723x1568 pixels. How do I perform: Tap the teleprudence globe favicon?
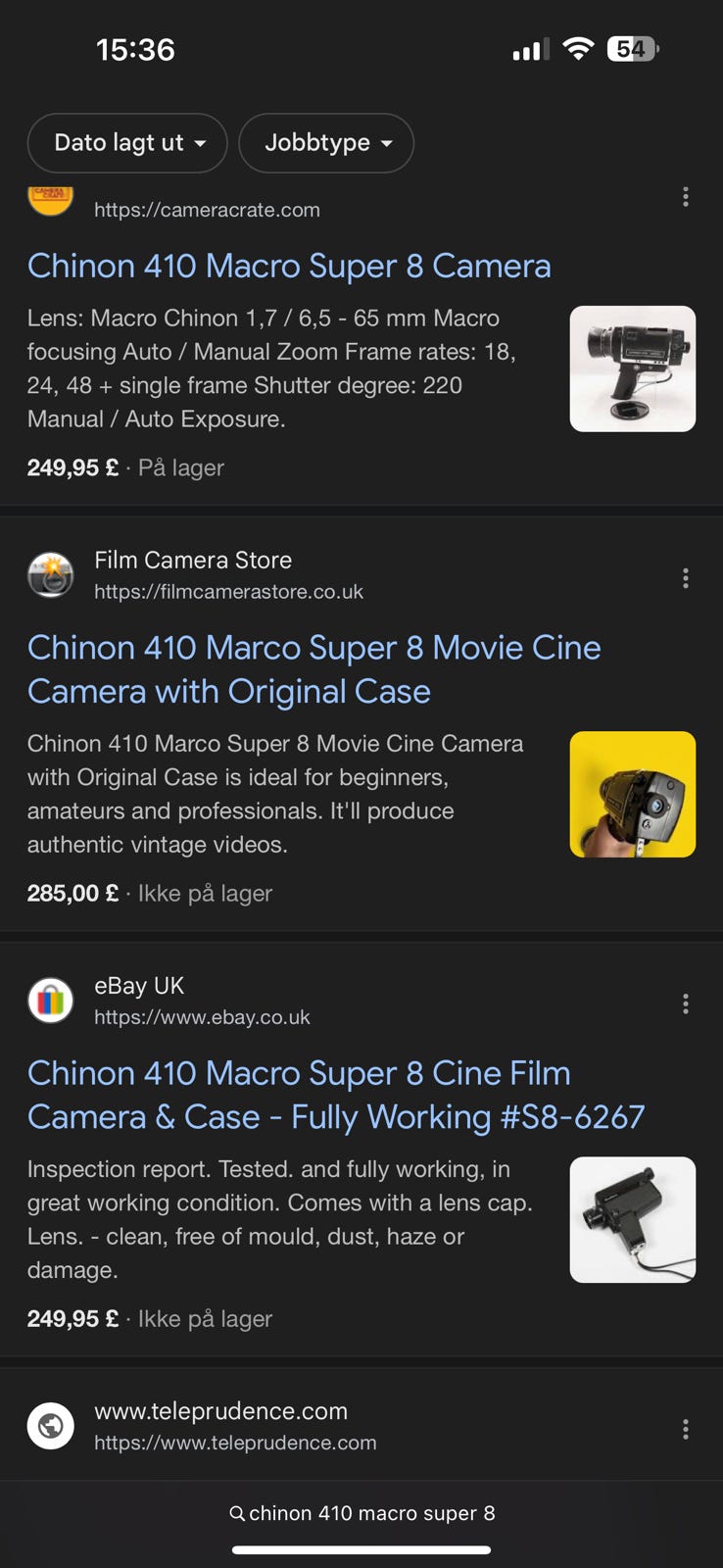tap(50, 1426)
